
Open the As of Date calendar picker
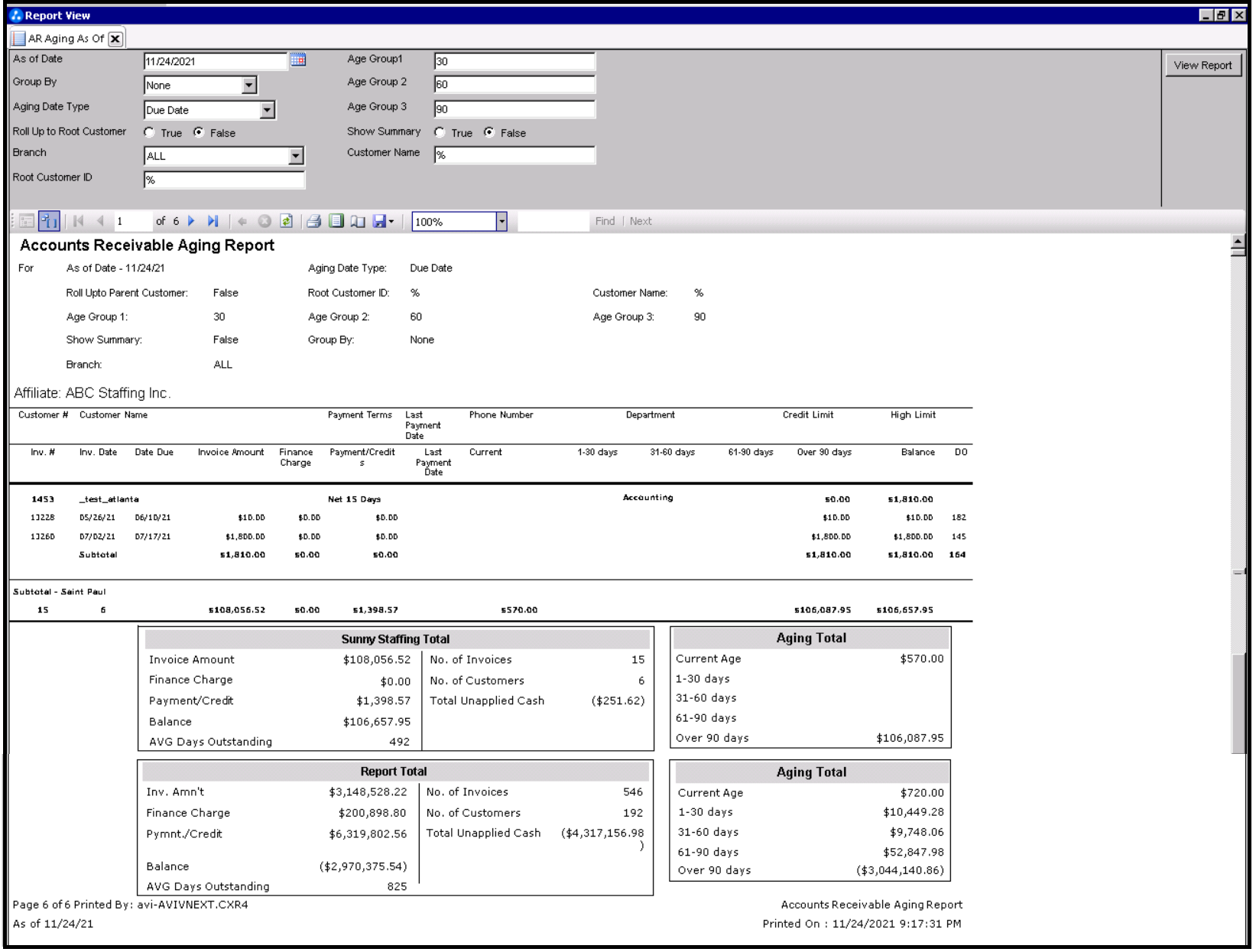[298, 60]
